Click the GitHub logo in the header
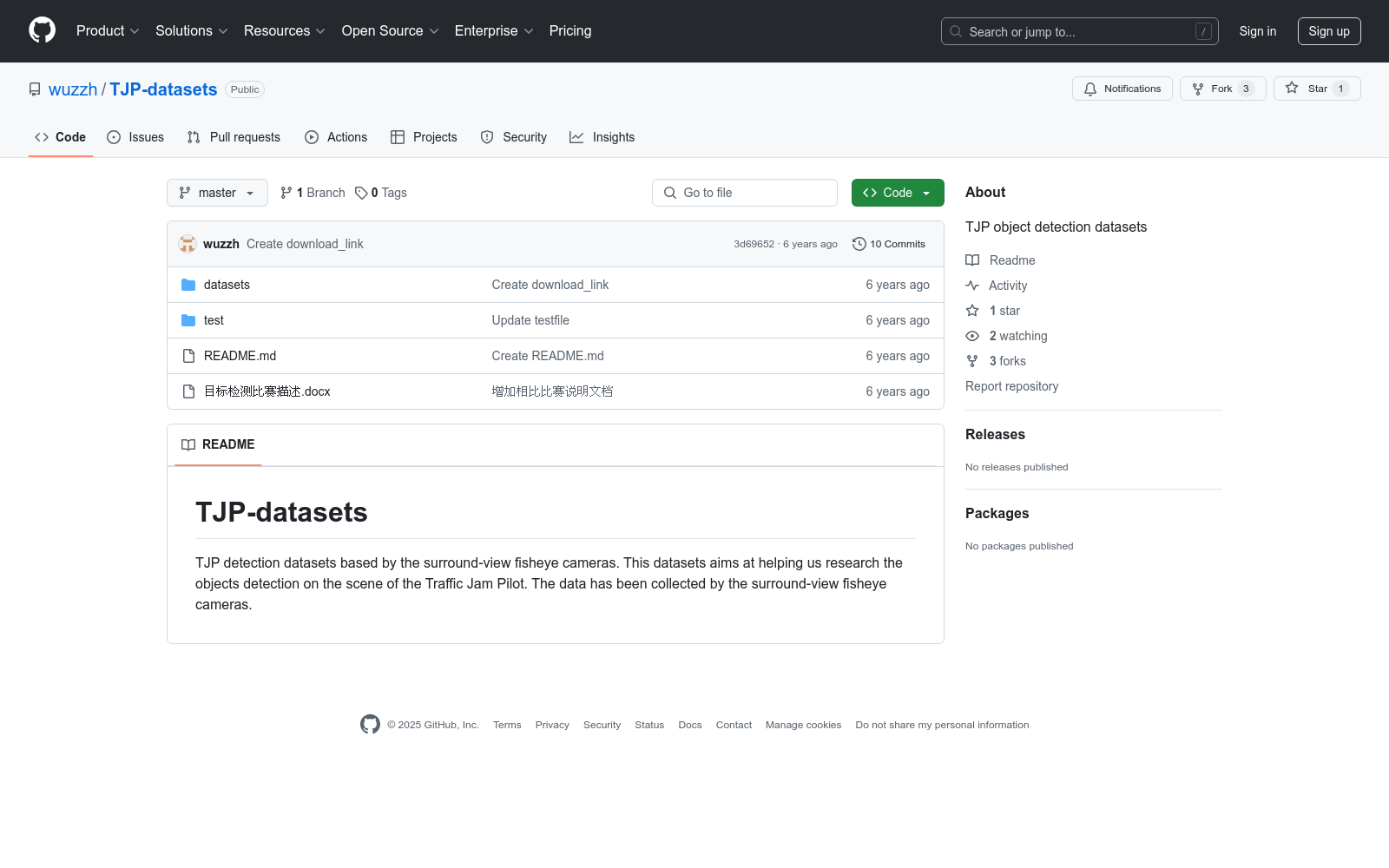 (42, 30)
